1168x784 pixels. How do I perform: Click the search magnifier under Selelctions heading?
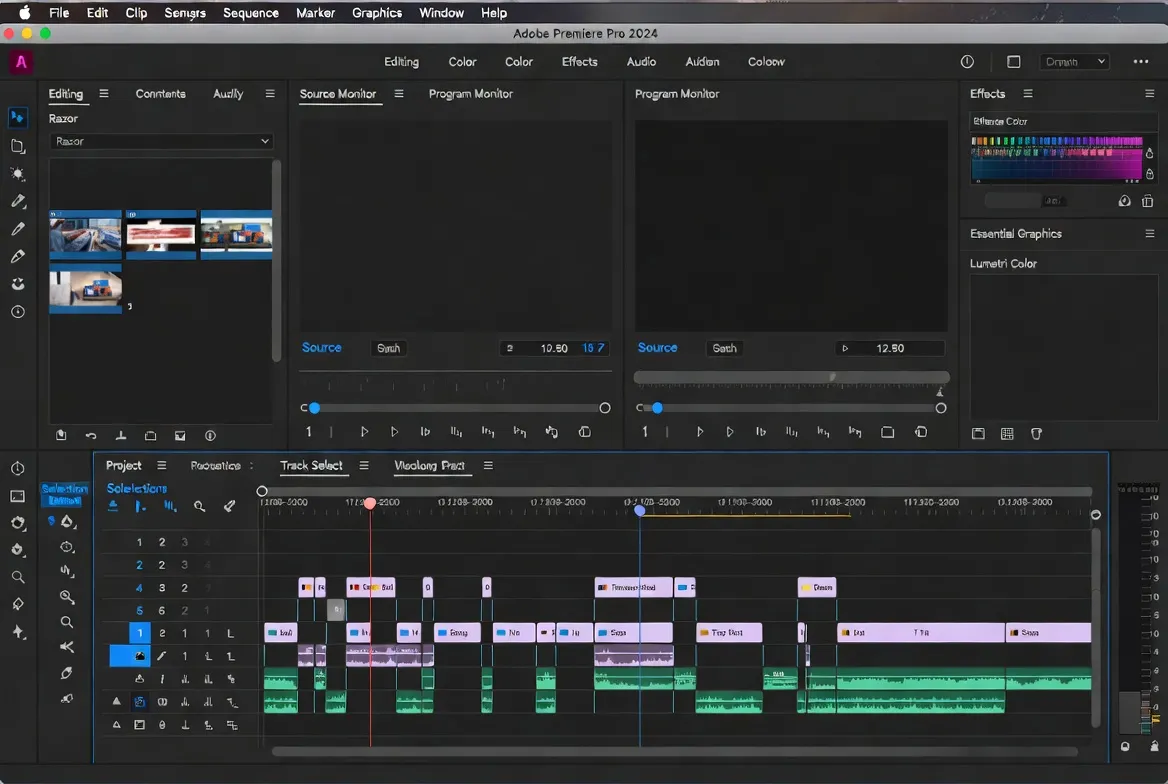(x=200, y=507)
